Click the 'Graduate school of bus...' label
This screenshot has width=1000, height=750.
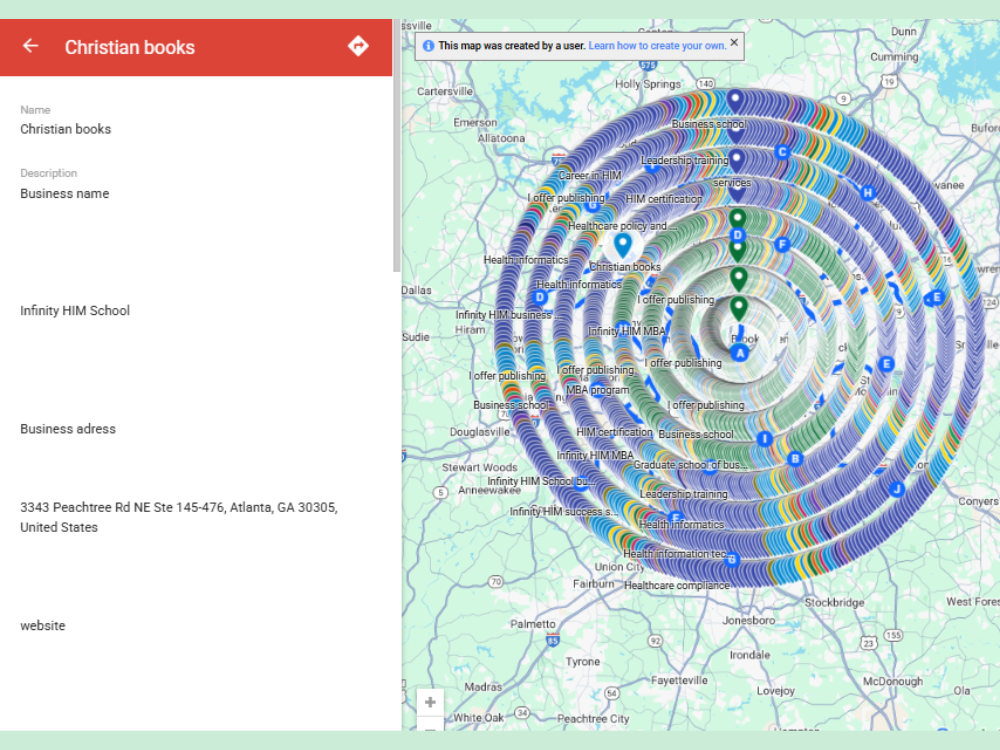click(689, 465)
